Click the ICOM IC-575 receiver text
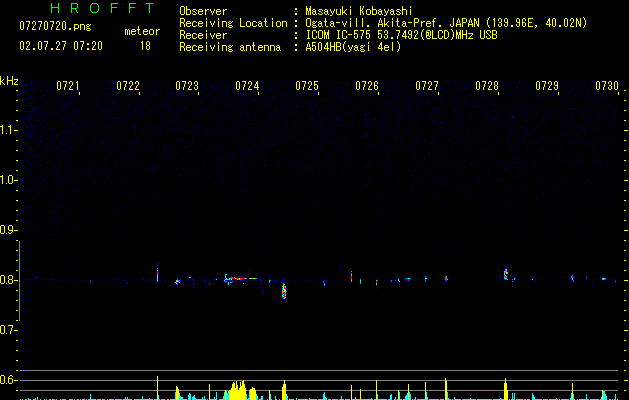The width and height of the screenshot is (629, 400). pyautogui.click(x=401, y=35)
